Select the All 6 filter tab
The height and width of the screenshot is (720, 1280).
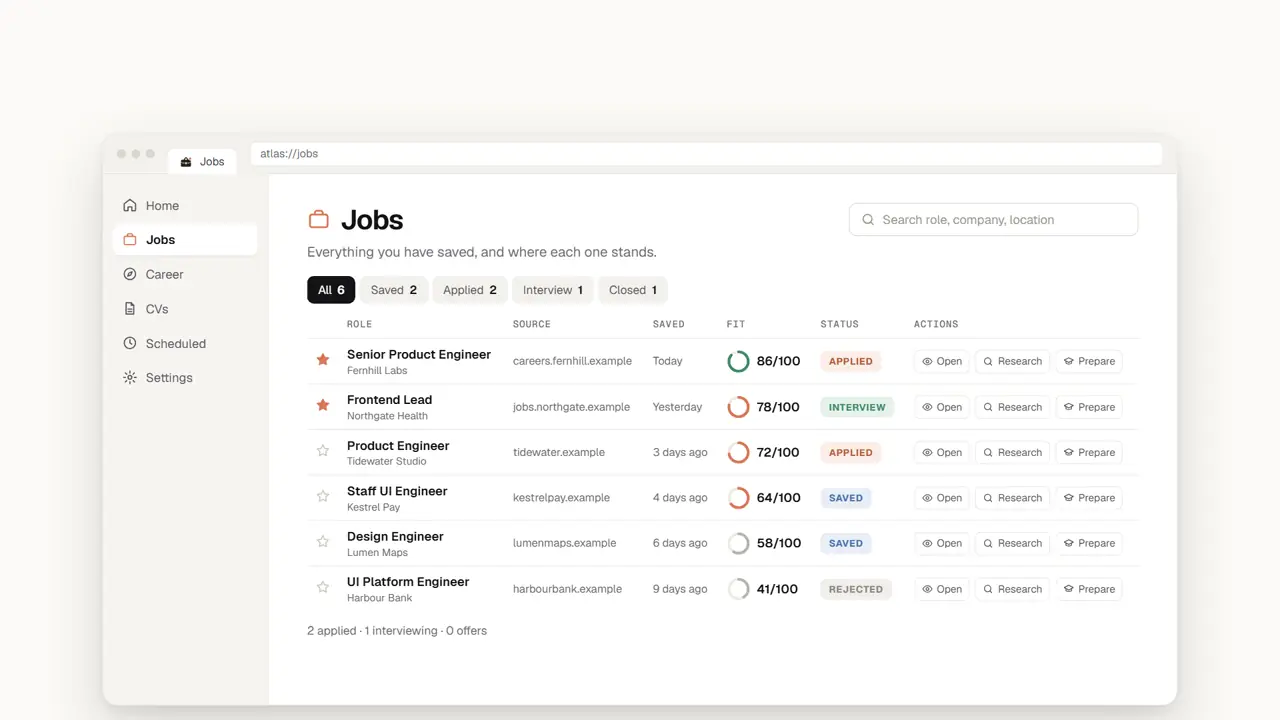[331, 290]
